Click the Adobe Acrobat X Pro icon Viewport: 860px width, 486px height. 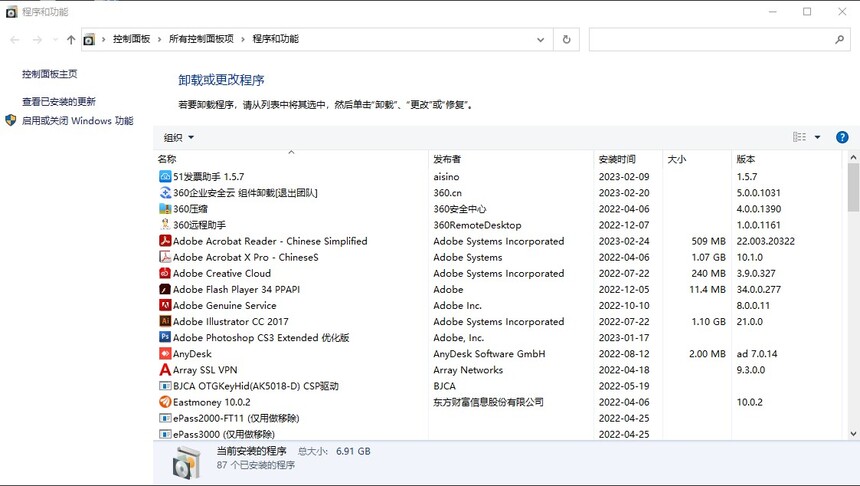click(165, 257)
